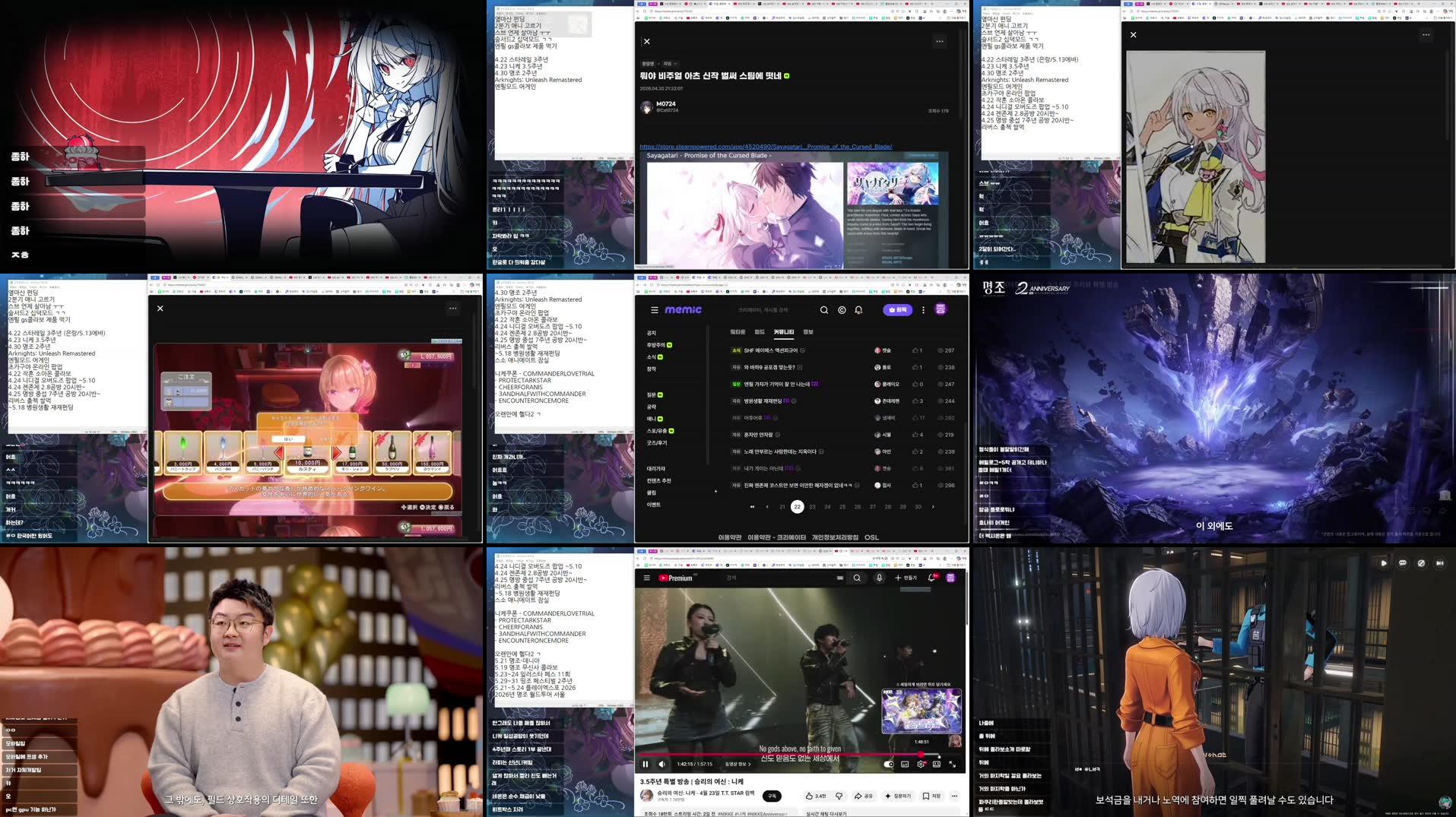The width and height of the screenshot is (1456, 817).
Task: Focus the memic search field
Action: click(x=772, y=310)
